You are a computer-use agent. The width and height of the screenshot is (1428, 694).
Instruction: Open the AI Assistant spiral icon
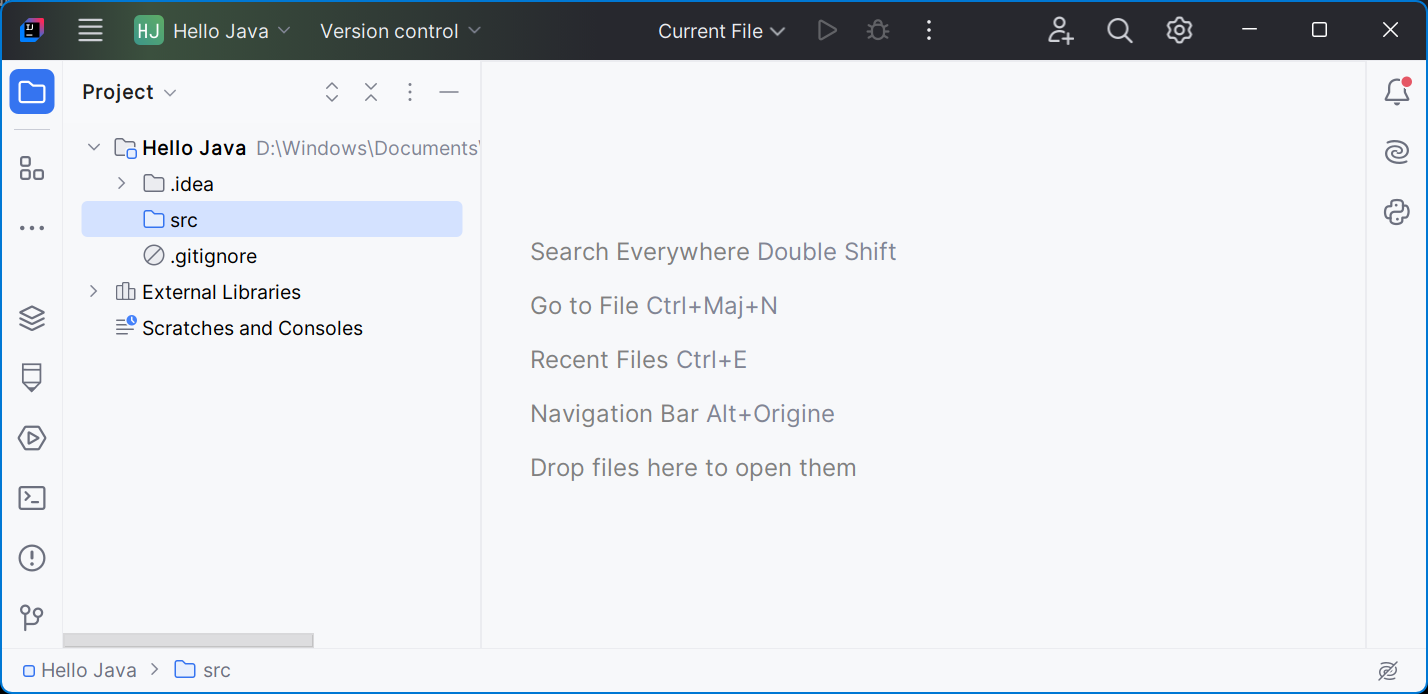(1396, 152)
